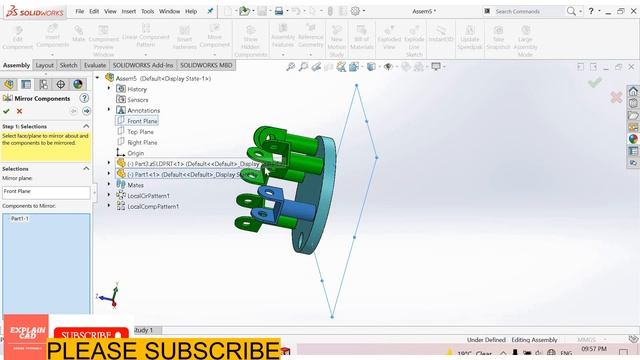Click the Motion Study 1 tab
Screen dimensions: 640x360
tap(143, 330)
